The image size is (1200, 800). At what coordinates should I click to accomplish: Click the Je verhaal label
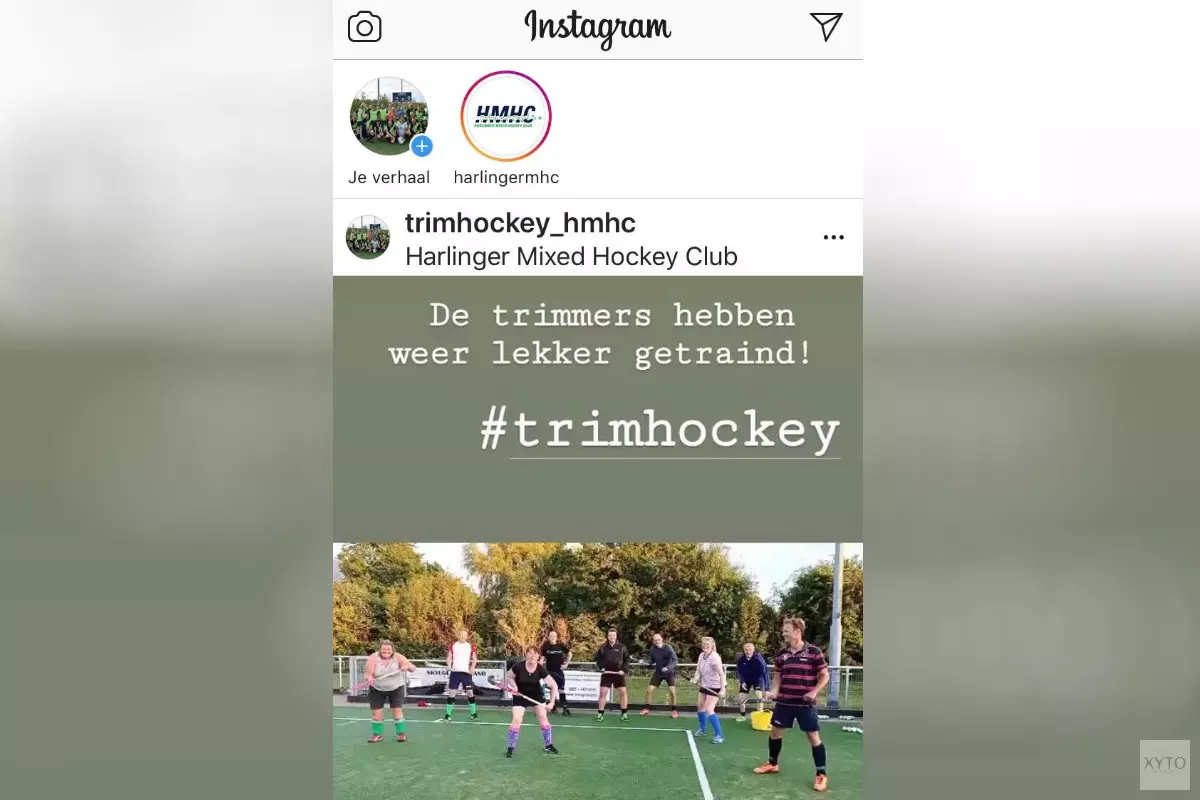click(389, 178)
